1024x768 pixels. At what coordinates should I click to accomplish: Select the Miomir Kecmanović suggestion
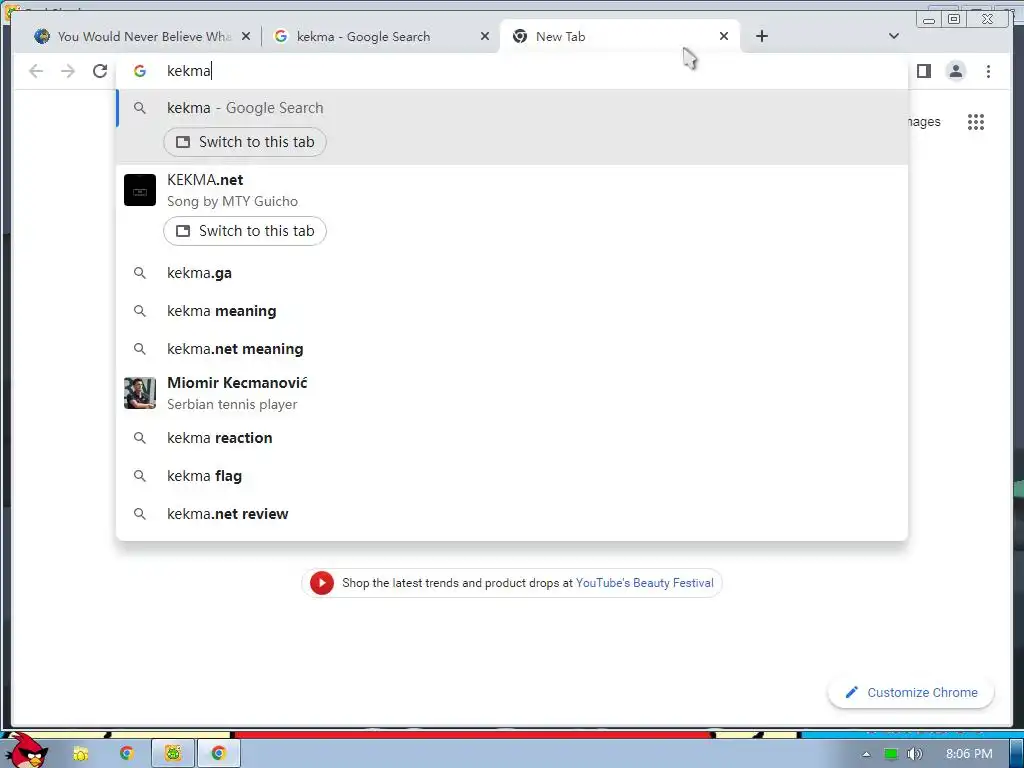coord(512,393)
